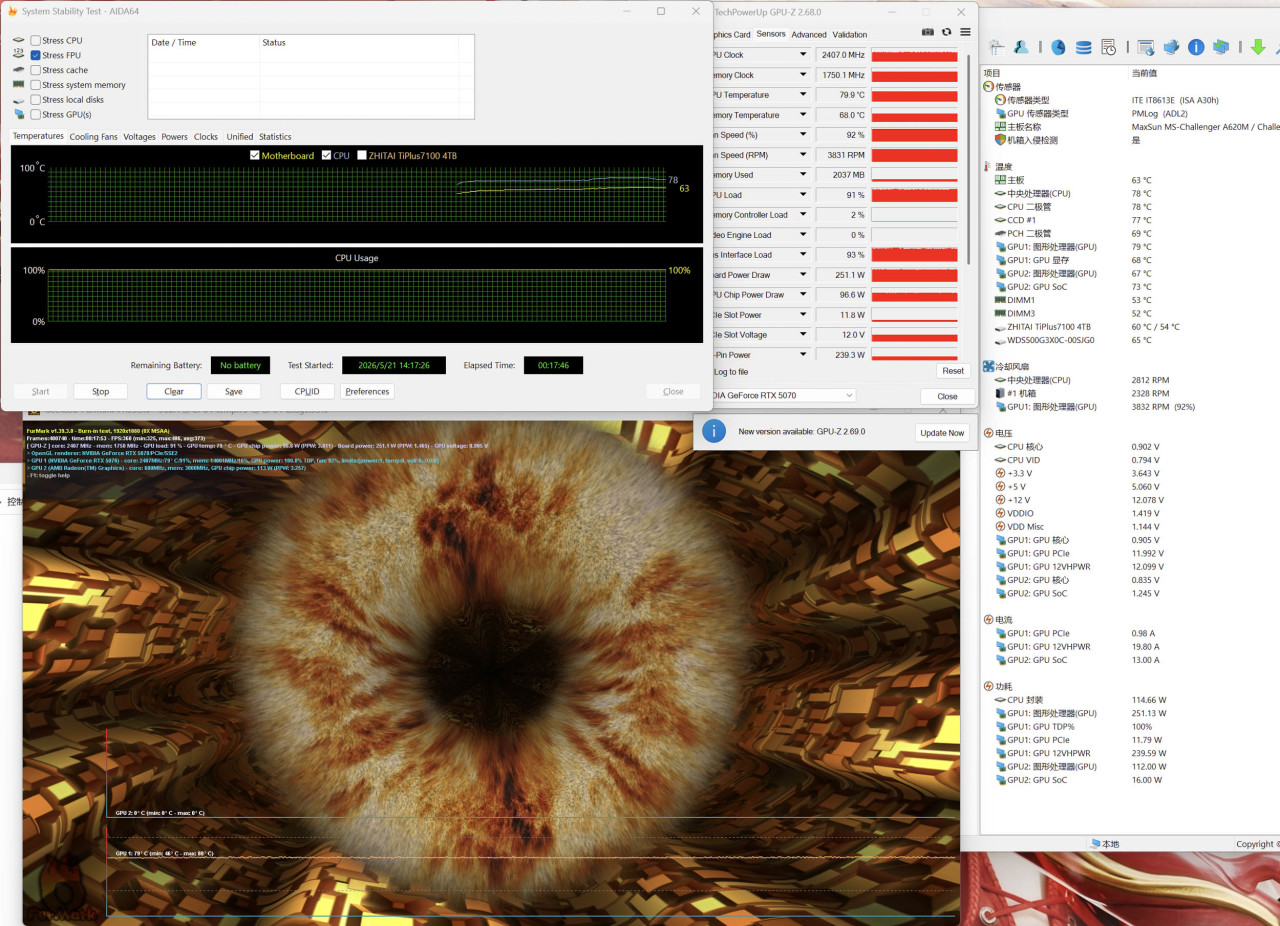Click Update Now in GPU-Z notification
Viewport: 1280px width, 926px height.
(x=942, y=433)
